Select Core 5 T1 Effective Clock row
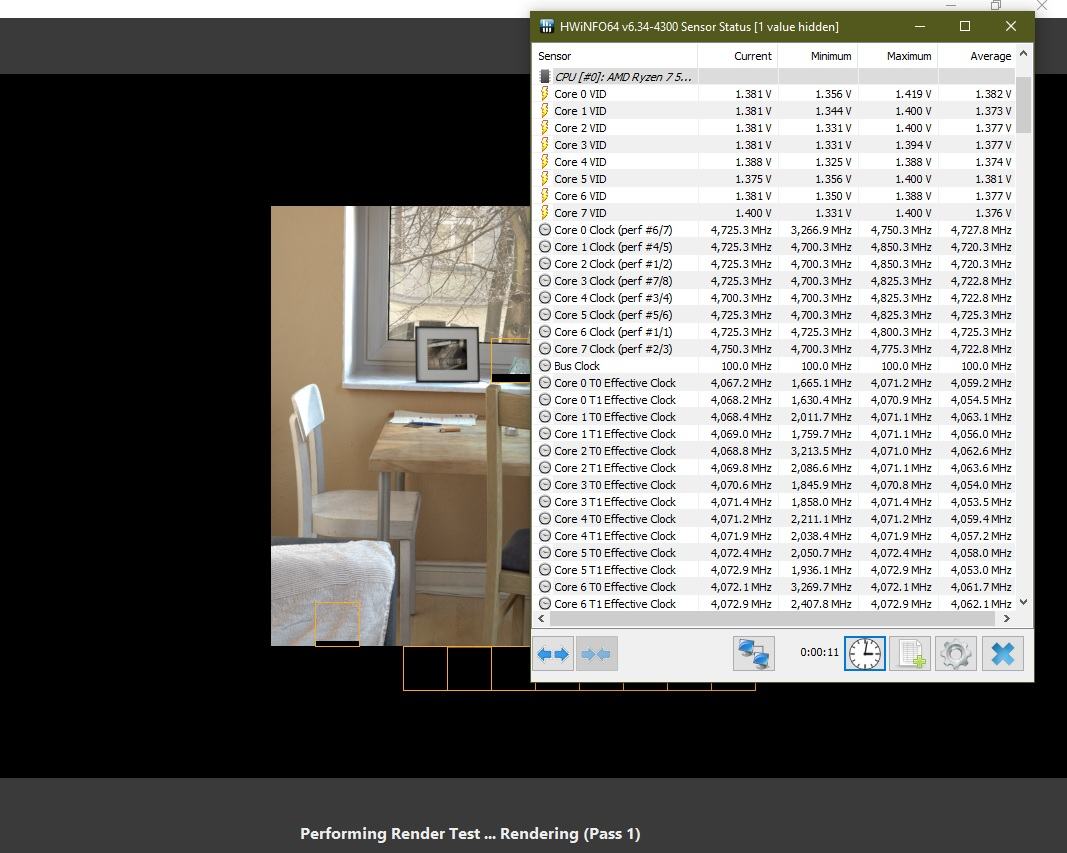This screenshot has width=1067, height=853. coord(774,570)
